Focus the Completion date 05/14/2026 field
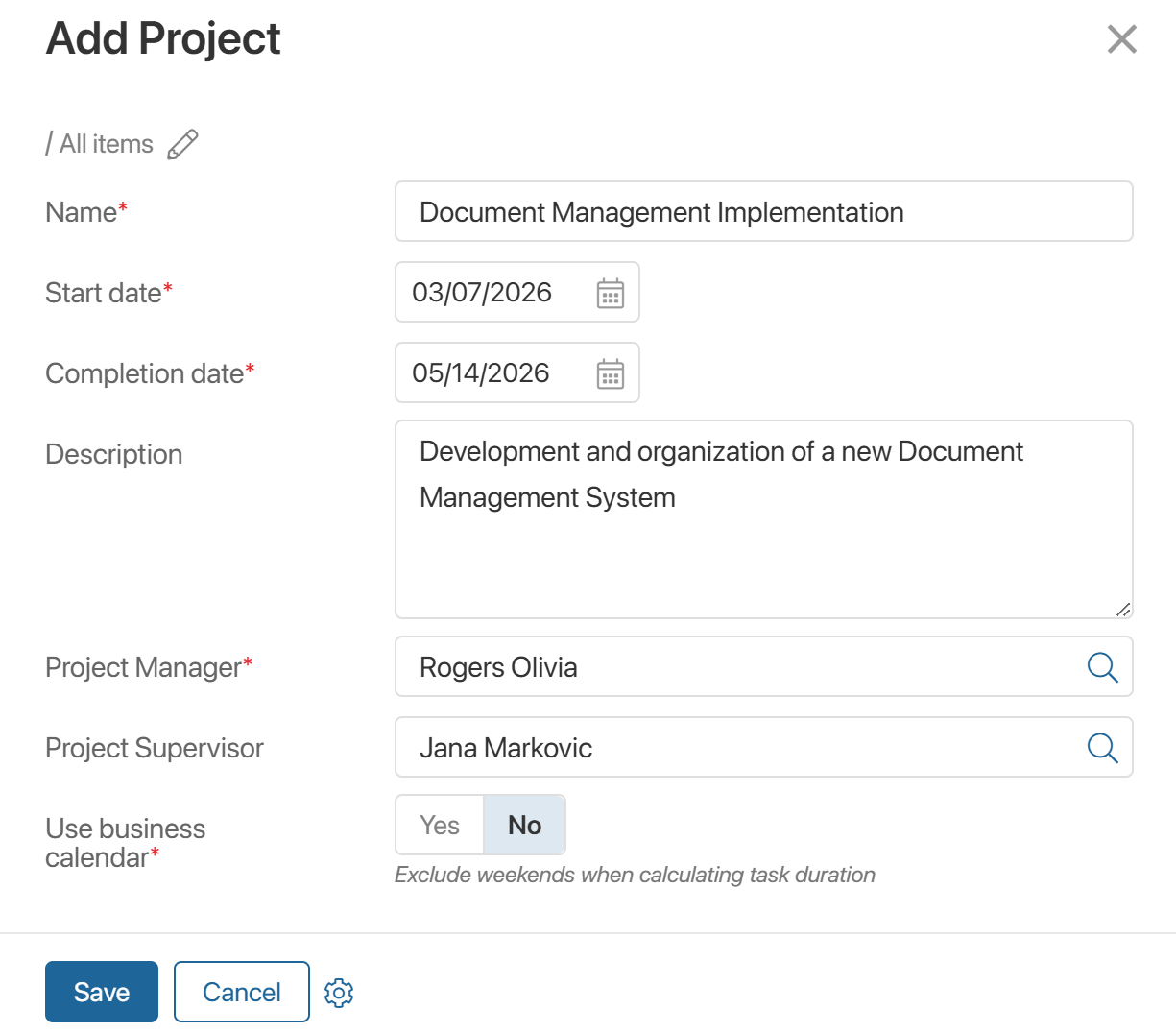Viewport: 1176px width, 1033px height. point(490,373)
